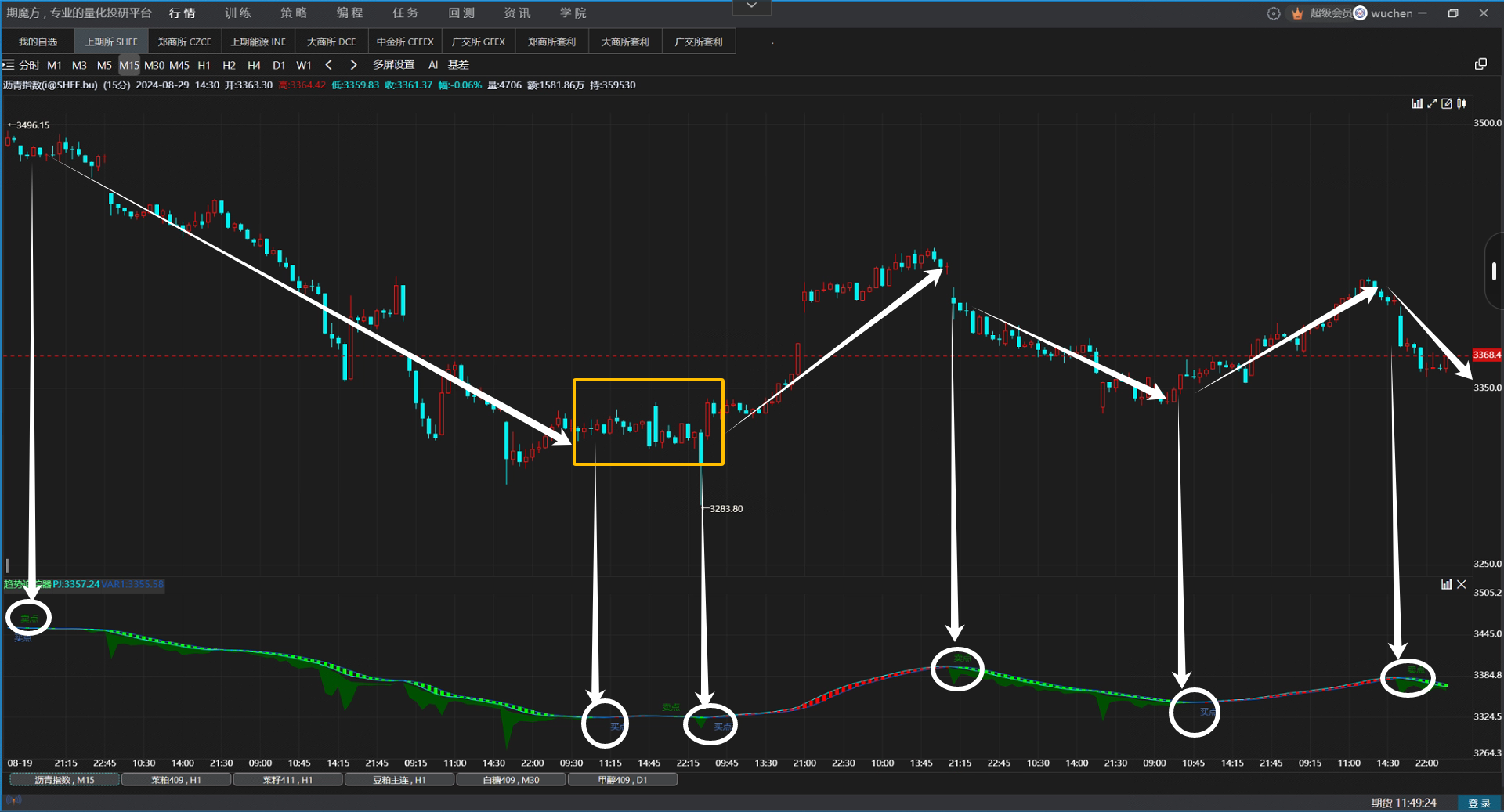Switch to 甲醇409, D1 chart tab

tap(623, 780)
